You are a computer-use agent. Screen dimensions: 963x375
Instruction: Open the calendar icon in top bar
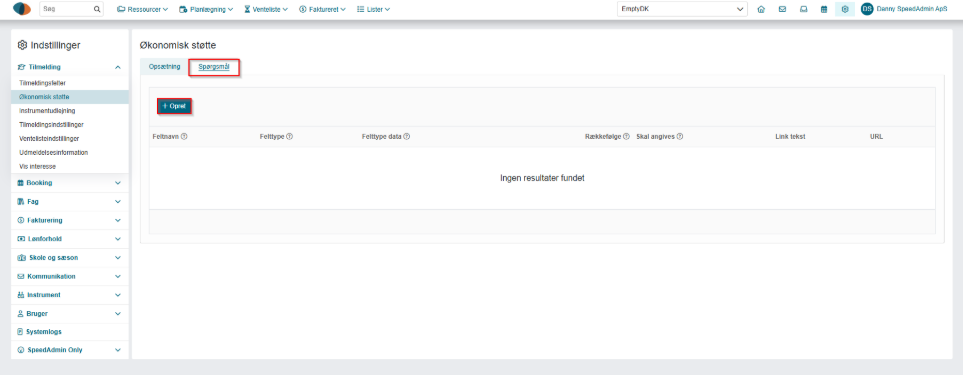coord(824,9)
